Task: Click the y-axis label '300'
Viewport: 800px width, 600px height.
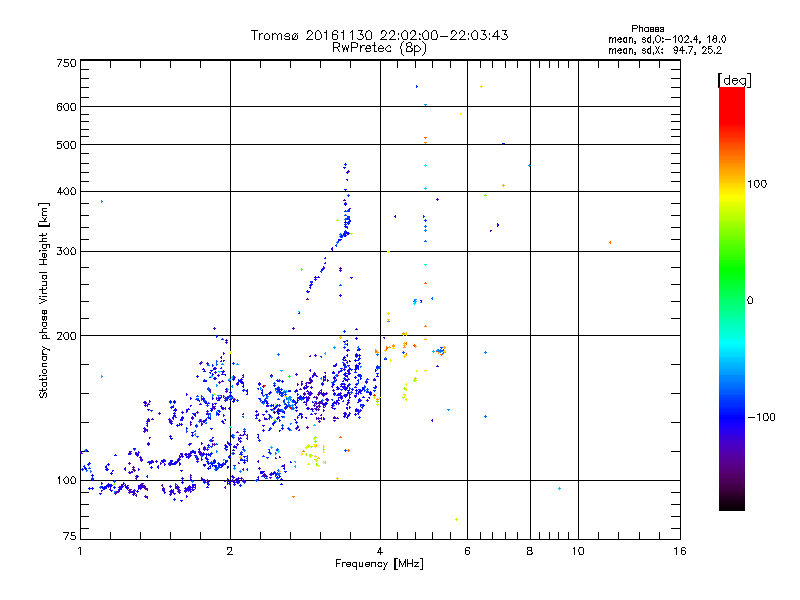Action: 66,252
